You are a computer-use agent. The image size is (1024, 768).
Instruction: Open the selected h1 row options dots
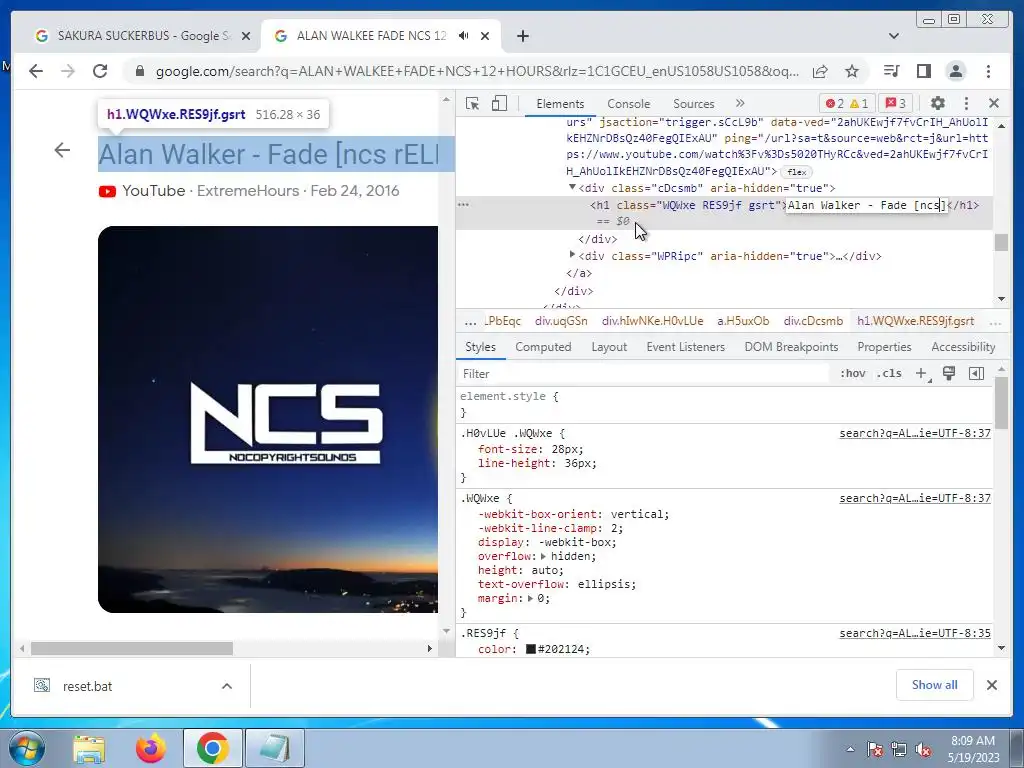pyautogui.click(x=463, y=205)
